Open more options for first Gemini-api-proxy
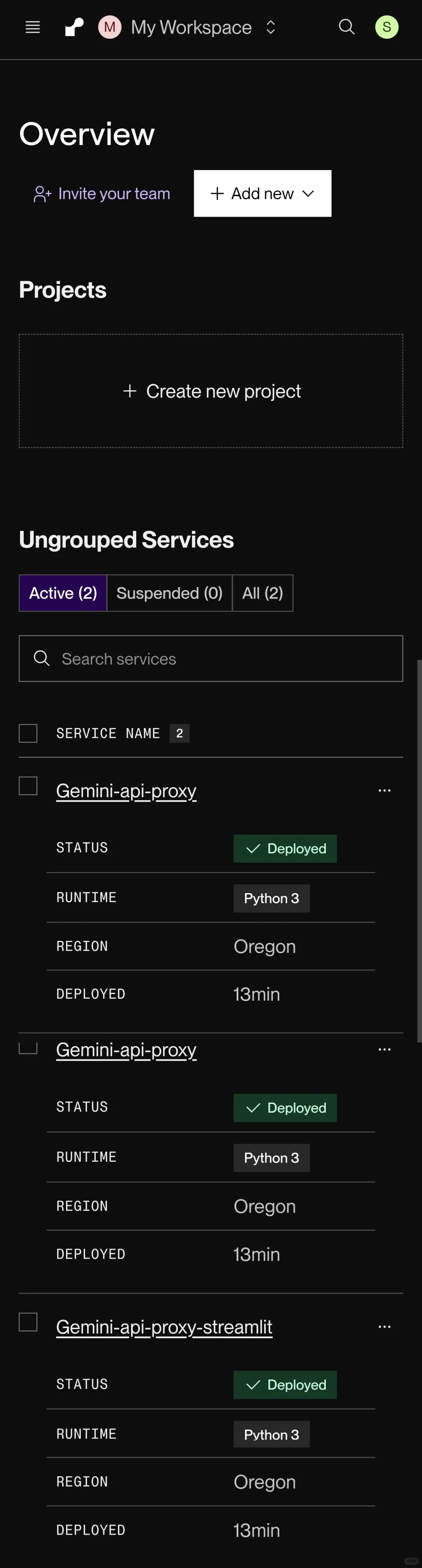Image resolution: width=422 pixels, height=1568 pixels. point(384,791)
